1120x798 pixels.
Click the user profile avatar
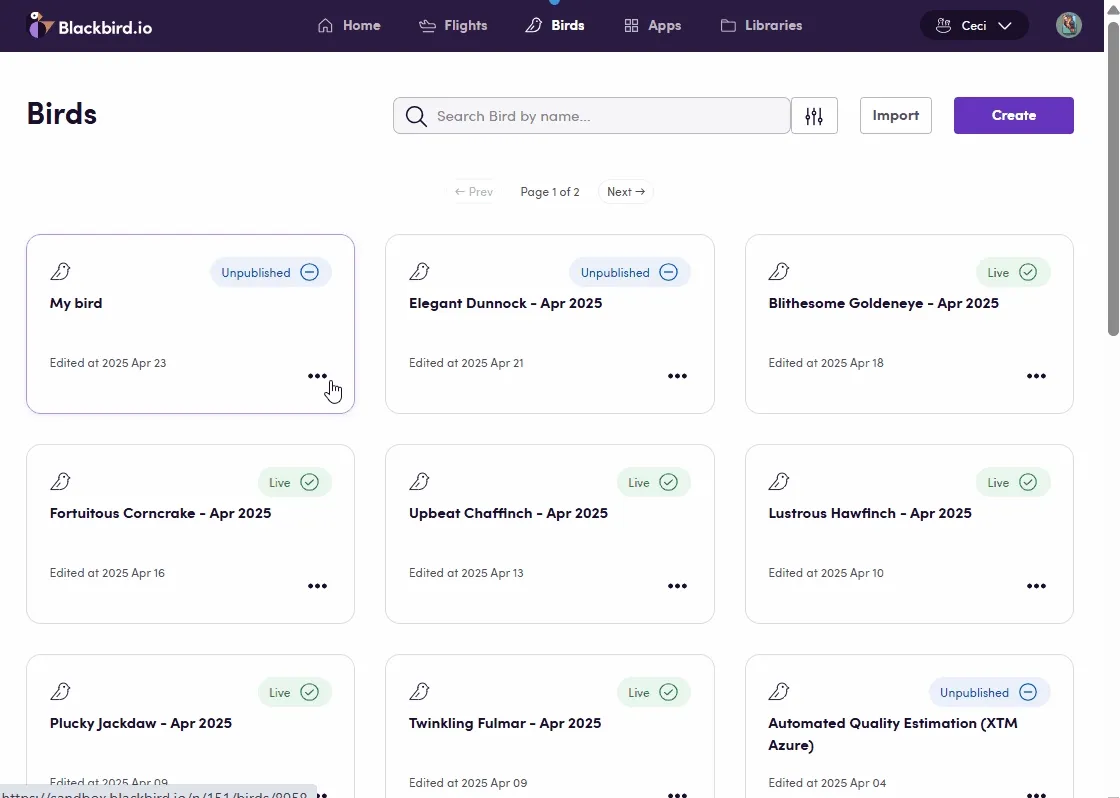click(x=1068, y=26)
